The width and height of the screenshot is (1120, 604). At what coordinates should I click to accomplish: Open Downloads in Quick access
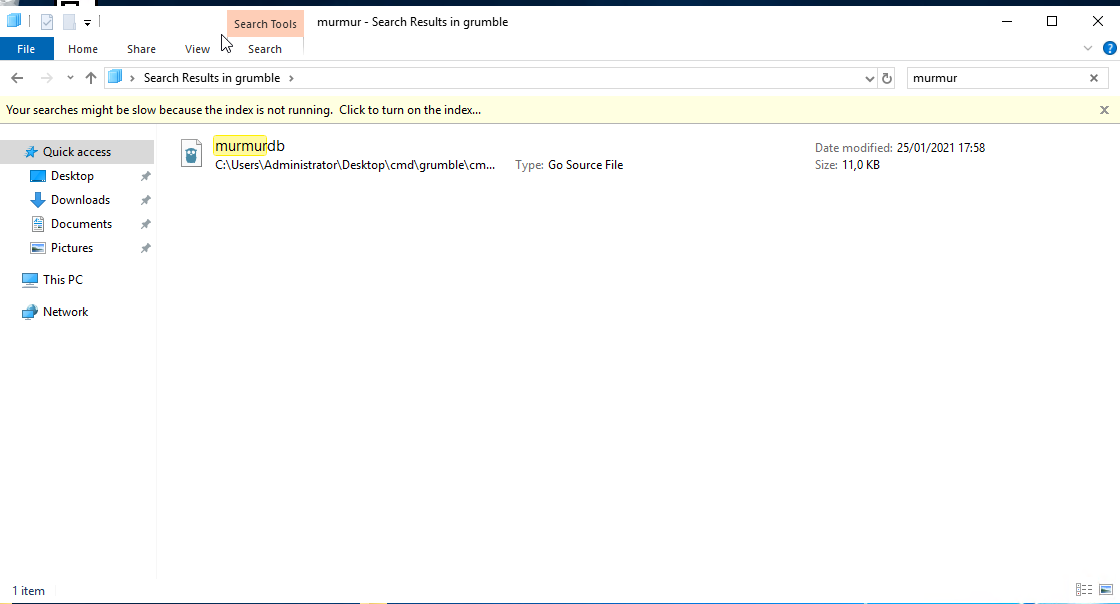tap(80, 200)
